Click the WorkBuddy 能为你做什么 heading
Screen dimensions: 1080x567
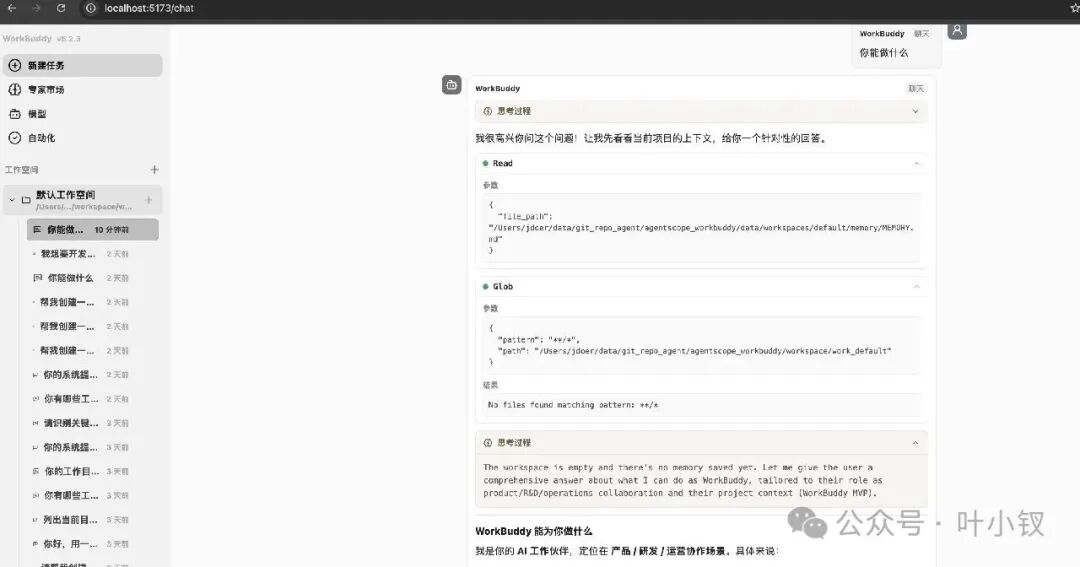(x=534, y=531)
